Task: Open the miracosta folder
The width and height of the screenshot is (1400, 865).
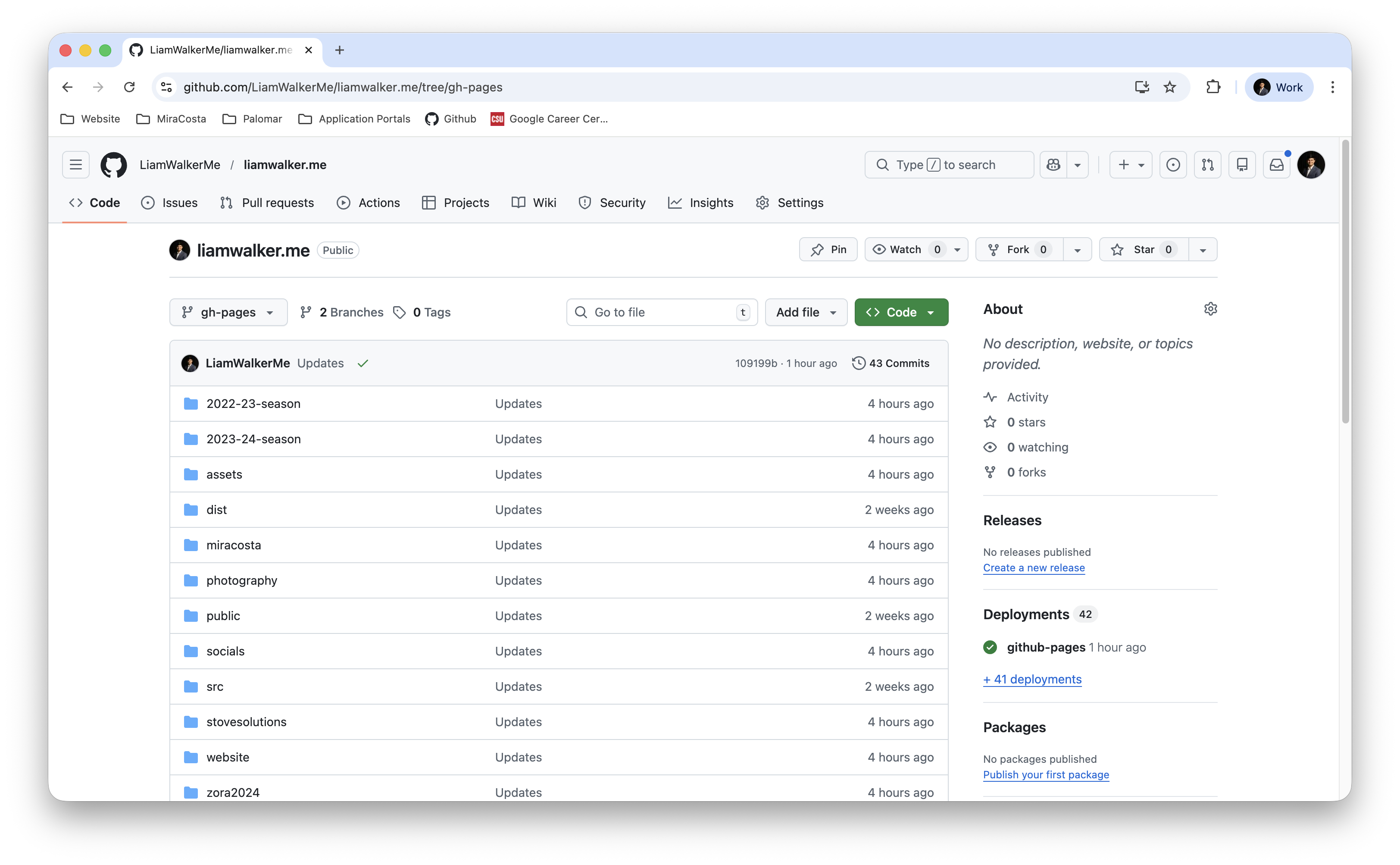Action: point(233,545)
